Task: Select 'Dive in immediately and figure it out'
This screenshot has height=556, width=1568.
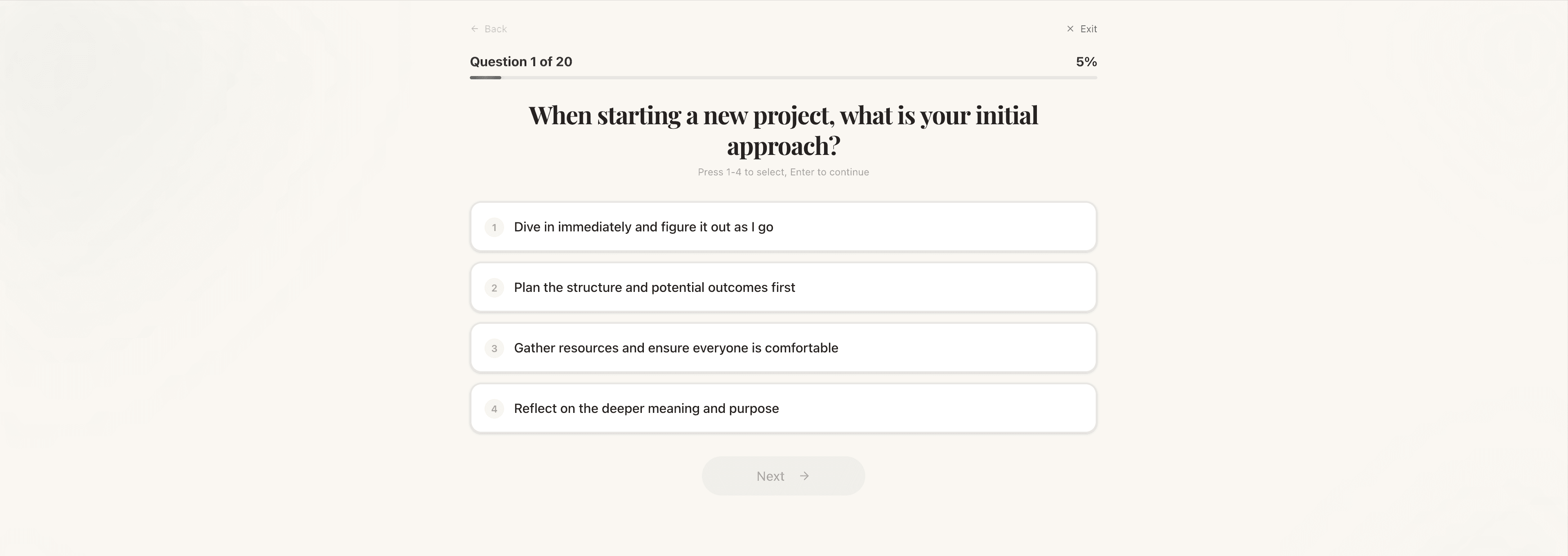Action: (783, 226)
